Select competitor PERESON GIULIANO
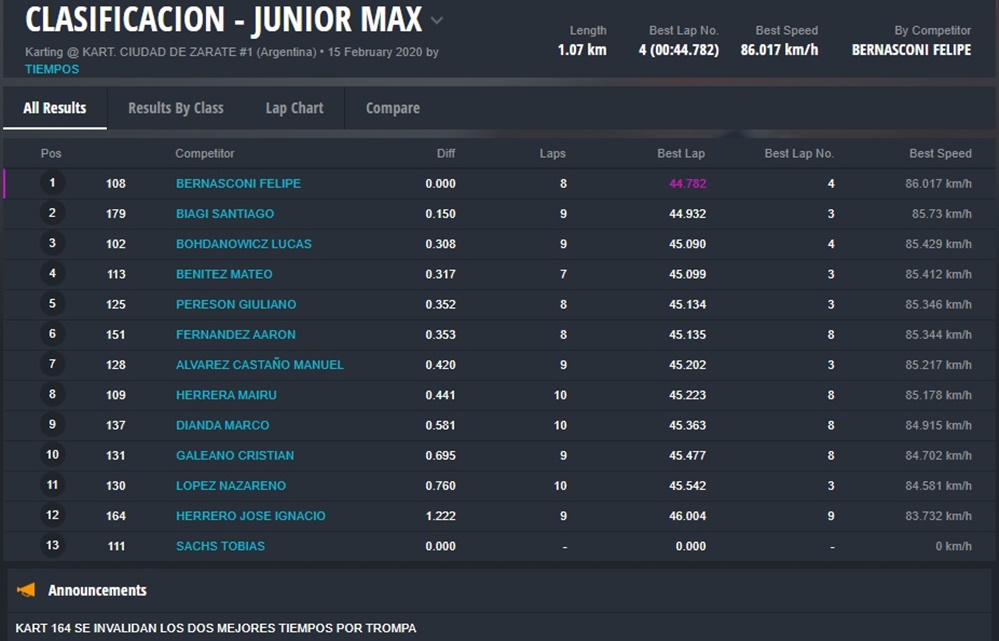This screenshot has height=641, width=999. pyautogui.click(x=236, y=304)
